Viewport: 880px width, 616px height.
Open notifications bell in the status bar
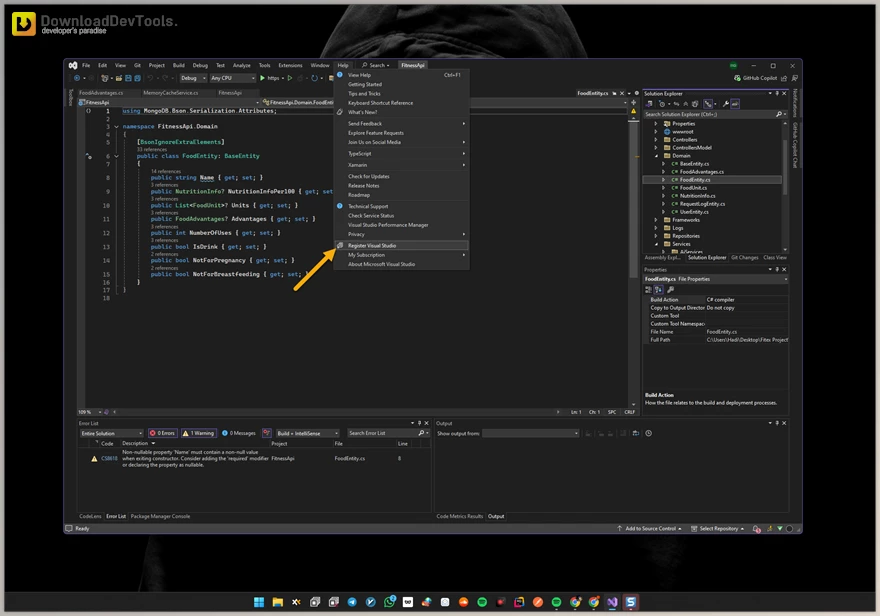[x=755, y=527]
